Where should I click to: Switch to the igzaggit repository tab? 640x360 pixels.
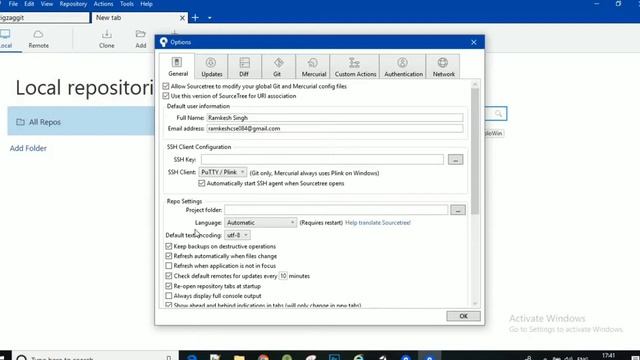(44, 18)
